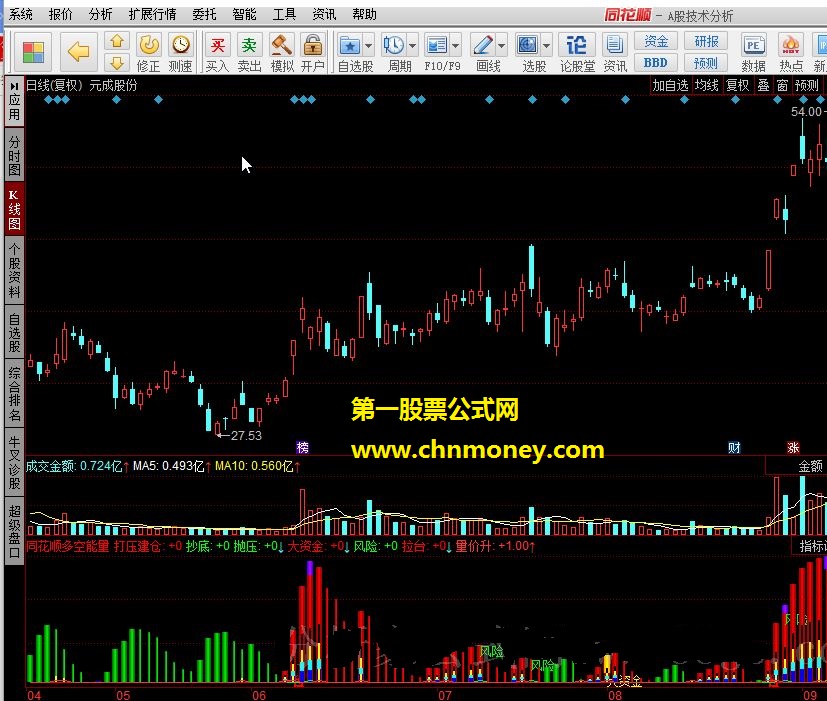Open the 智能 menu
Image resolution: width=827 pixels, height=701 pixels.
point(244,14)
